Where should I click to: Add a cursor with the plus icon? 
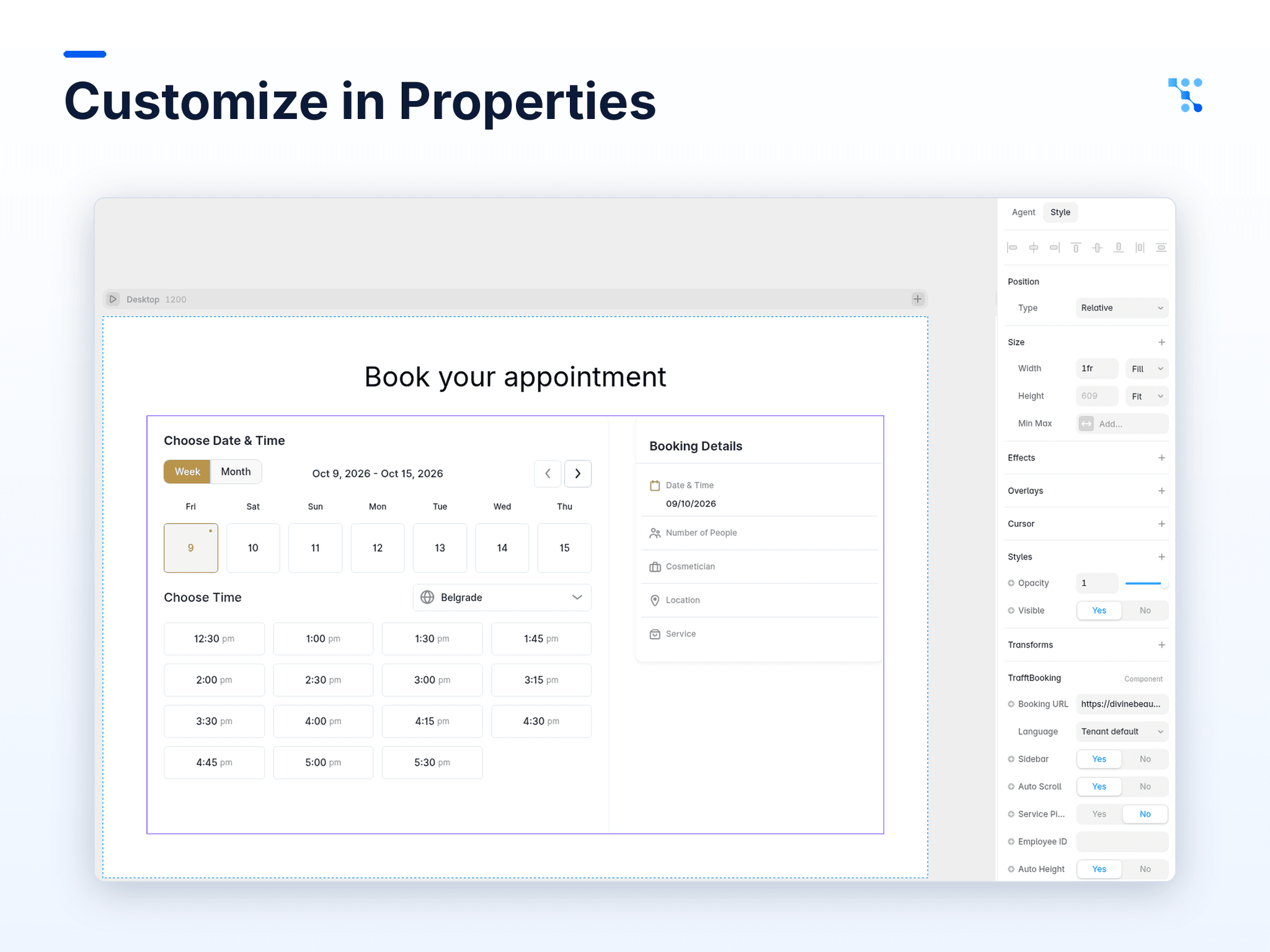pyautogui.click(x=1161, y=524)
